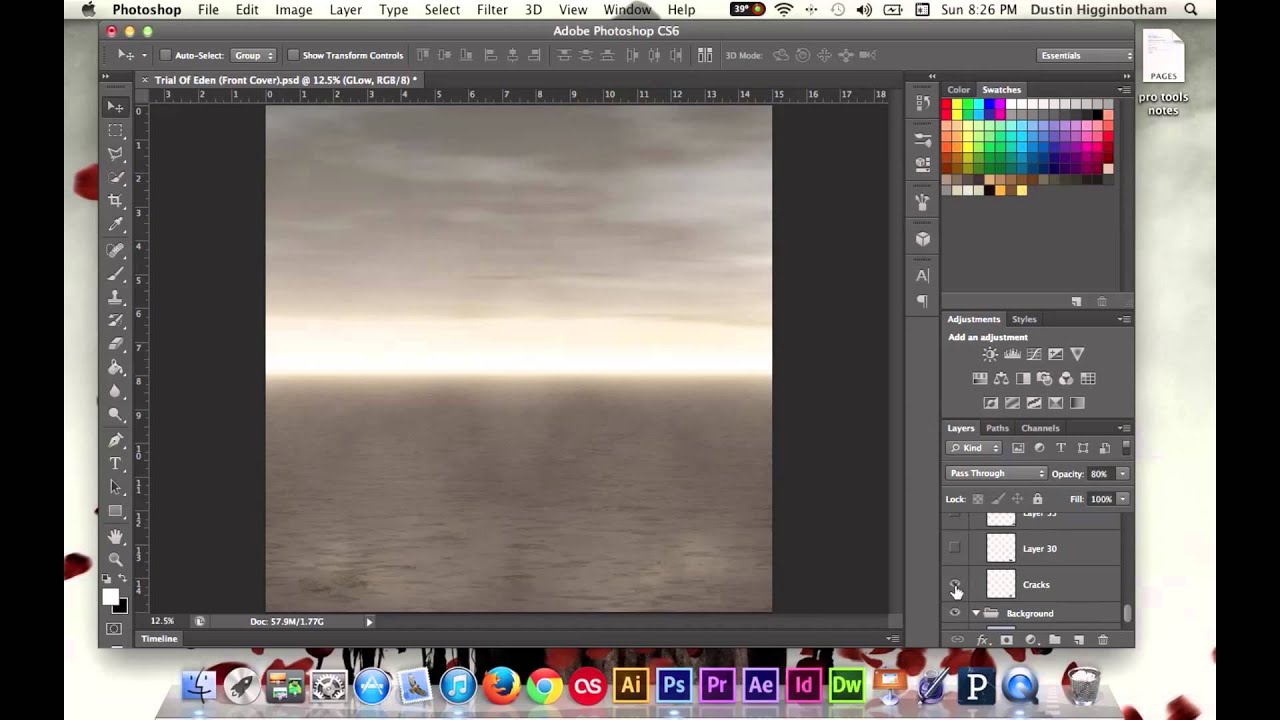Add a Color Balance adjustment
This screenshot has width=1280, height=720.
click(1002, 379)
